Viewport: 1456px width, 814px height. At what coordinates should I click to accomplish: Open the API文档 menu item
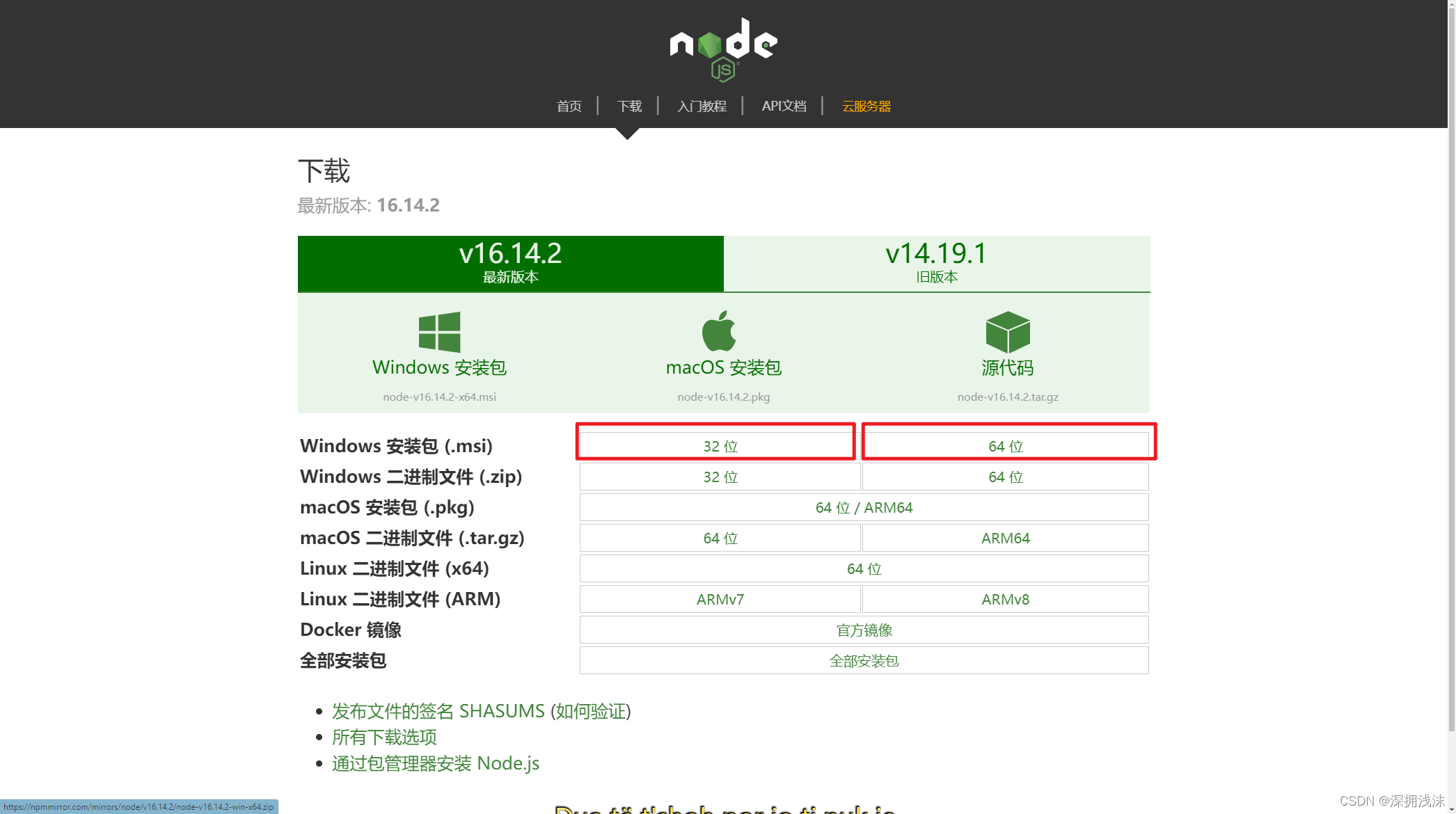[x=784, y=106]
